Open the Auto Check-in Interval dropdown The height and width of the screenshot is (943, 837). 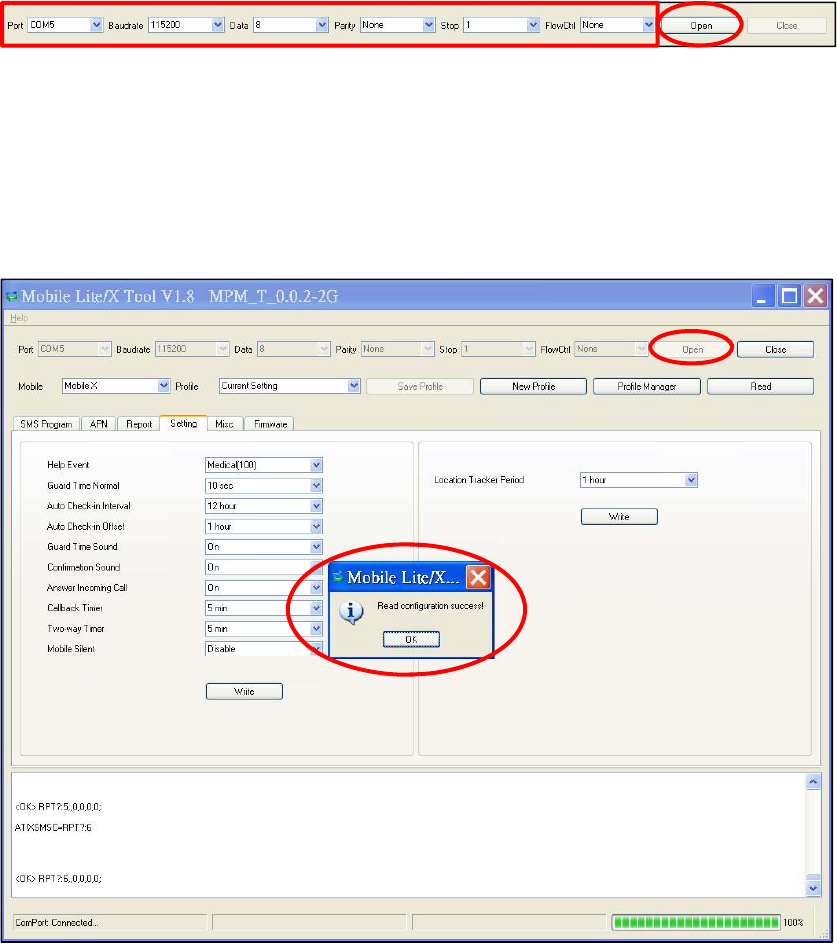(264, 506)
